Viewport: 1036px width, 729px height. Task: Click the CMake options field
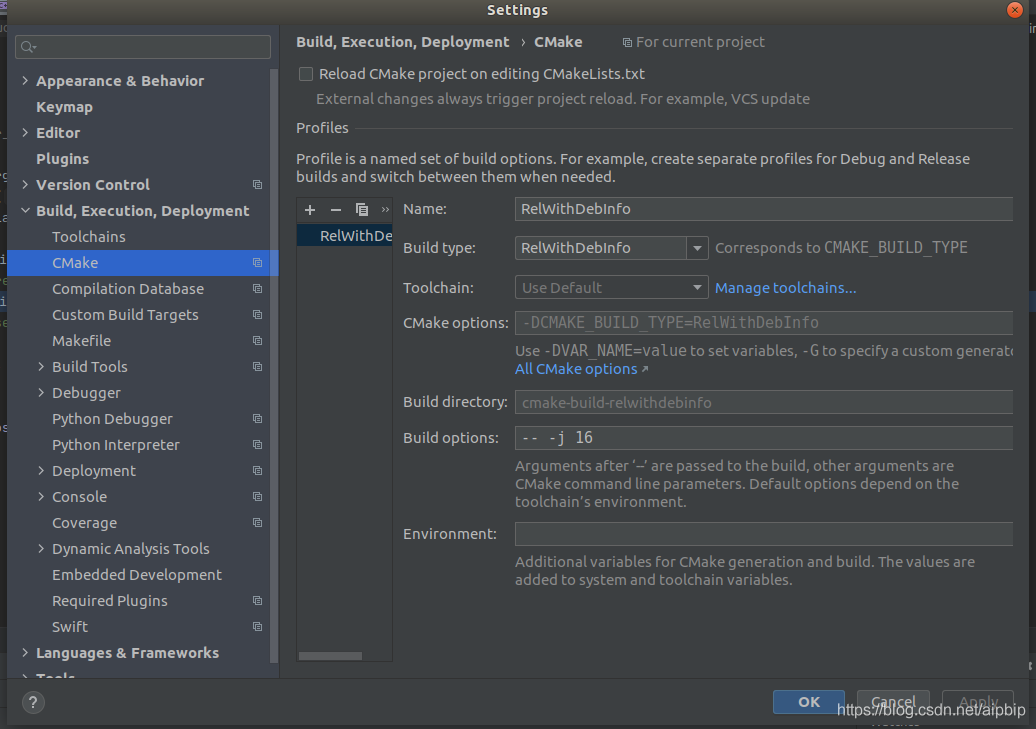click(763, 323)
